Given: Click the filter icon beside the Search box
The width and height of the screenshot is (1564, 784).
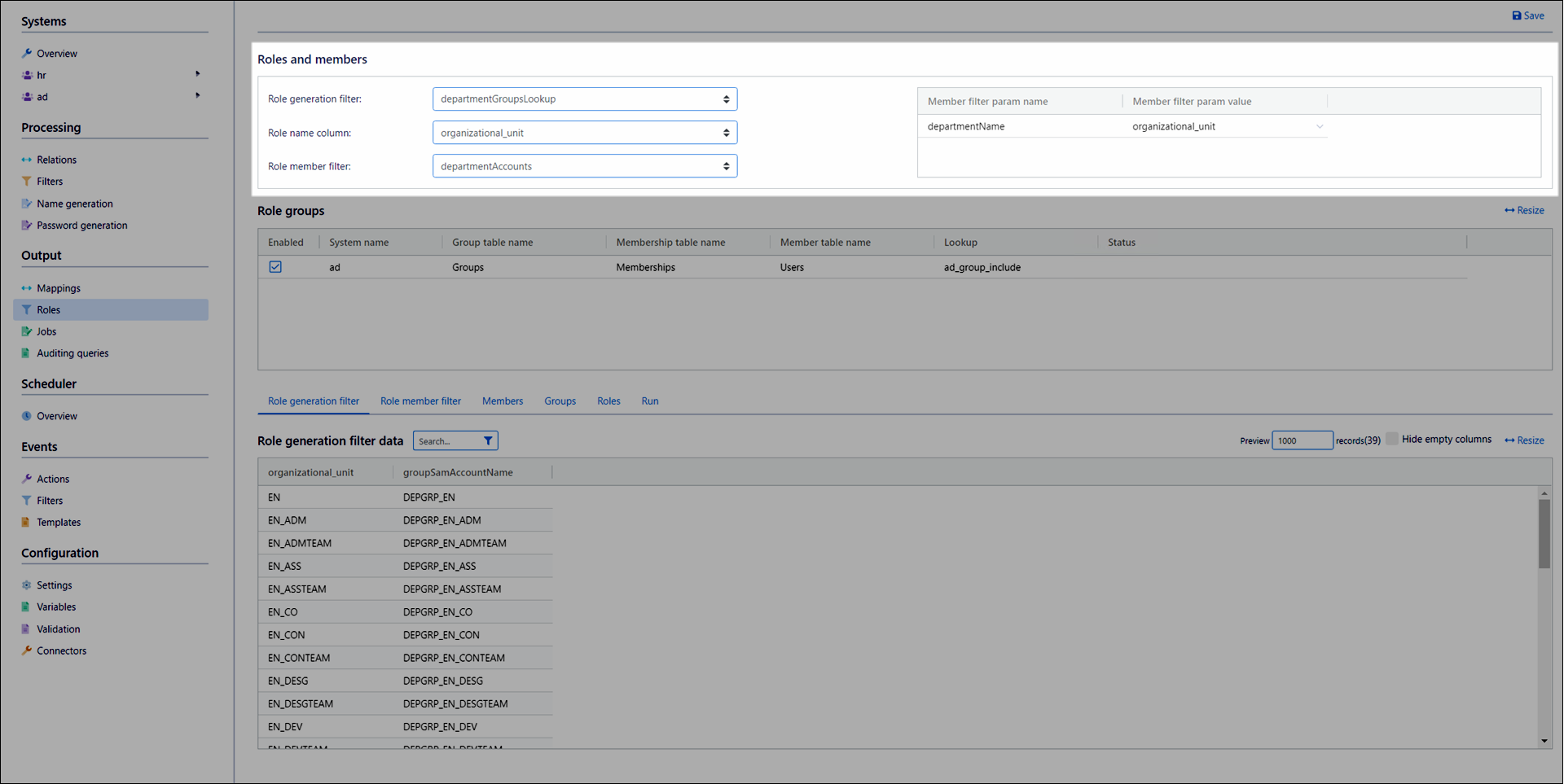Looking at the screenshot, I should pos(488,441).
